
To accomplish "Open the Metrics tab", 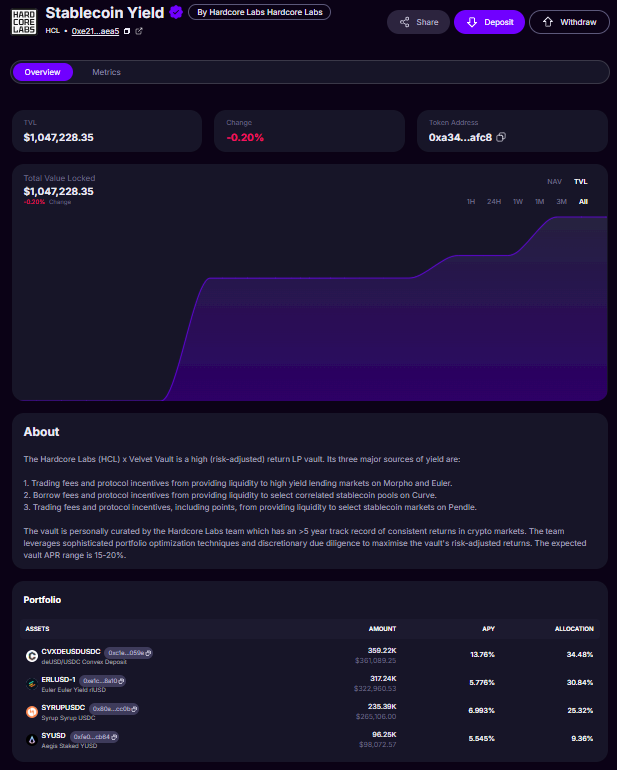I will (x=106, y=72).
